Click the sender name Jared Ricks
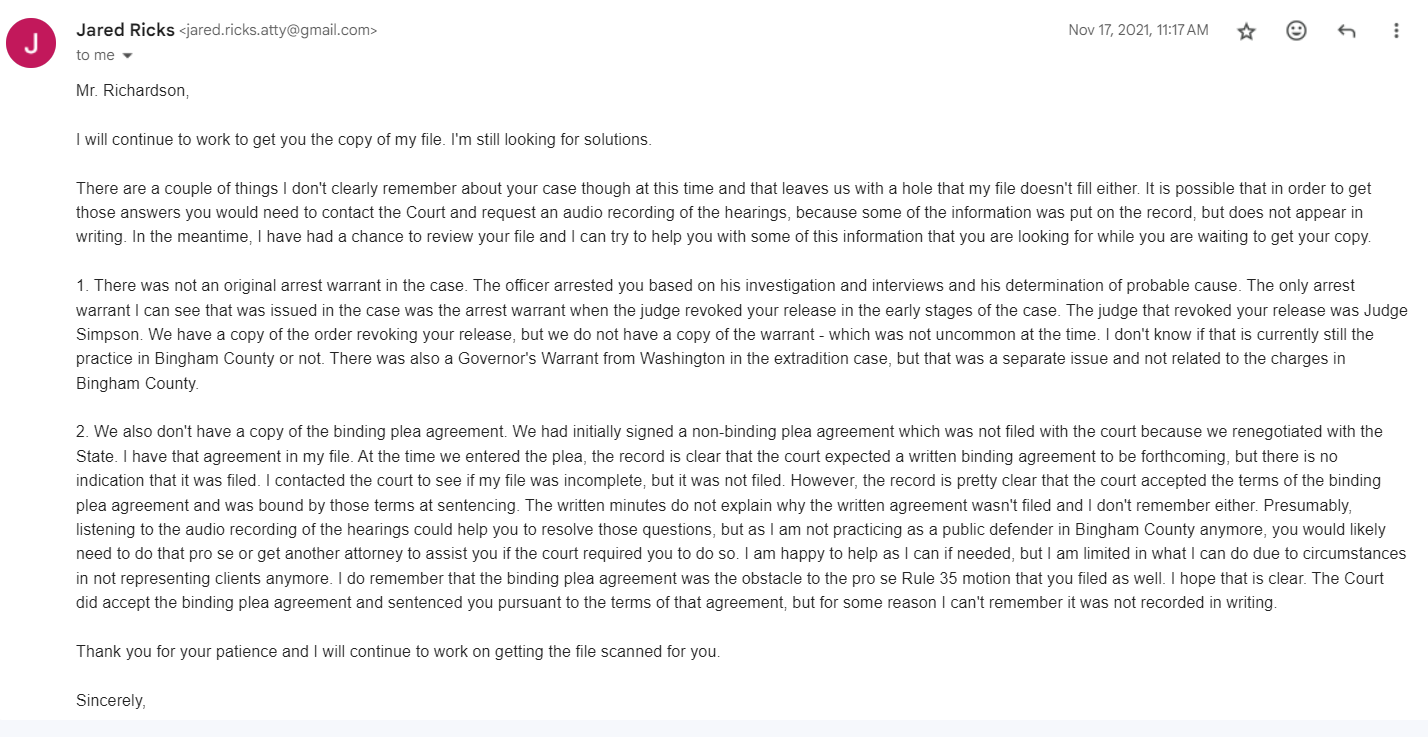This screenshot has height=737, width=1428. (x=125, y=30)
